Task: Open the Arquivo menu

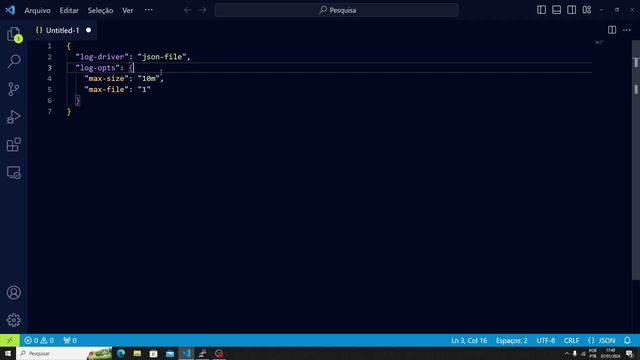Action: click(38, 11)
